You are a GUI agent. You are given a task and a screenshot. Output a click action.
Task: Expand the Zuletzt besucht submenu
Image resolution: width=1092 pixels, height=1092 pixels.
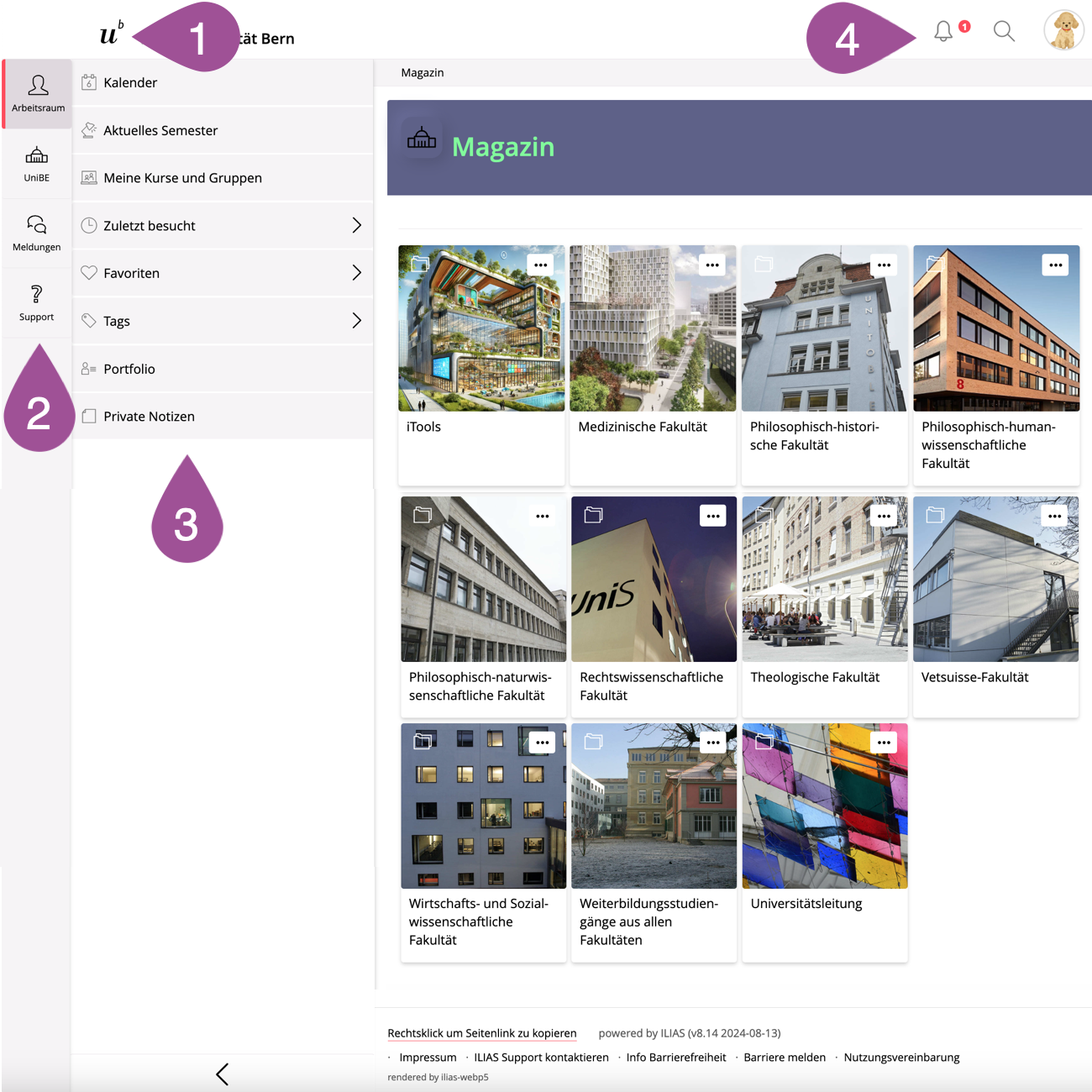click(356, 225)
